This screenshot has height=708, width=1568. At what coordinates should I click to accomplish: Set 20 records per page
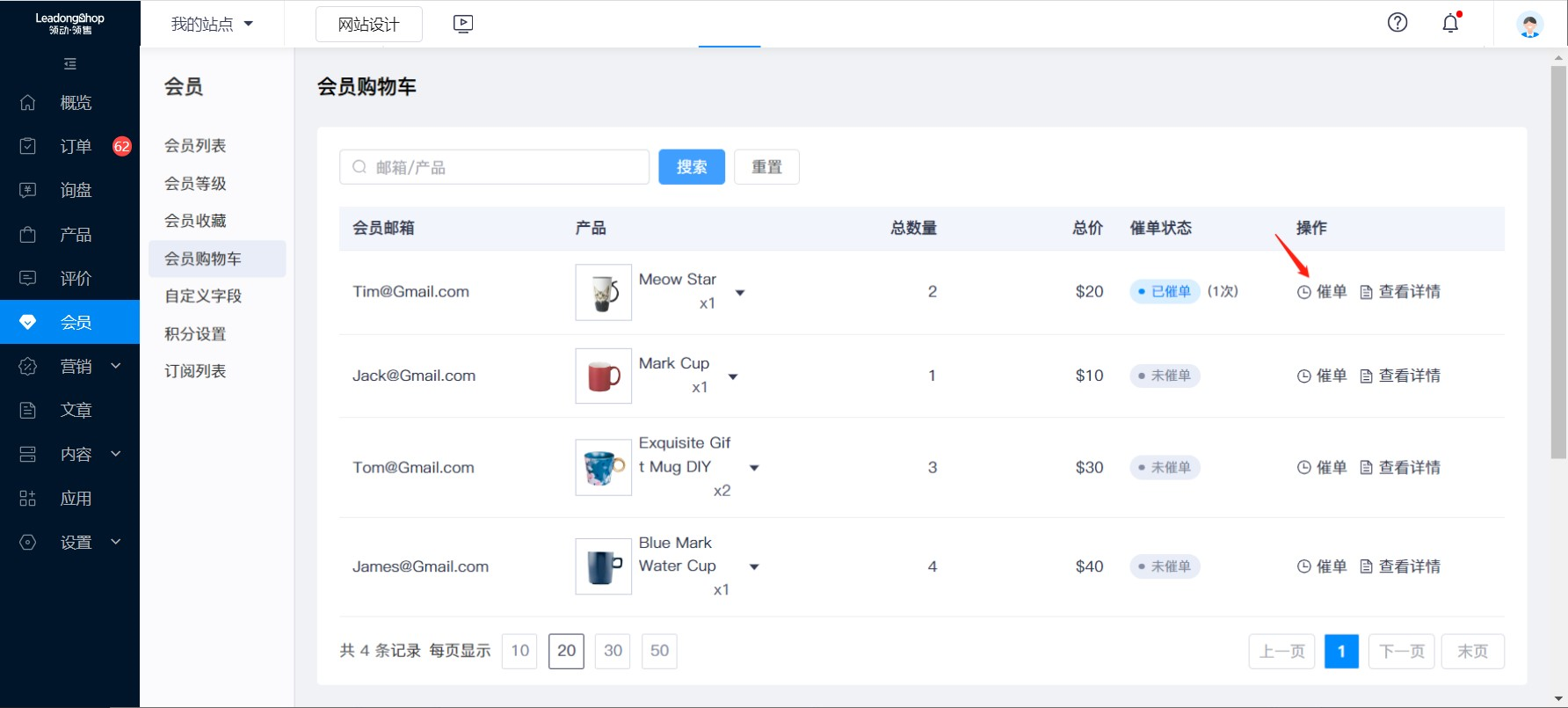pos(566,651)
